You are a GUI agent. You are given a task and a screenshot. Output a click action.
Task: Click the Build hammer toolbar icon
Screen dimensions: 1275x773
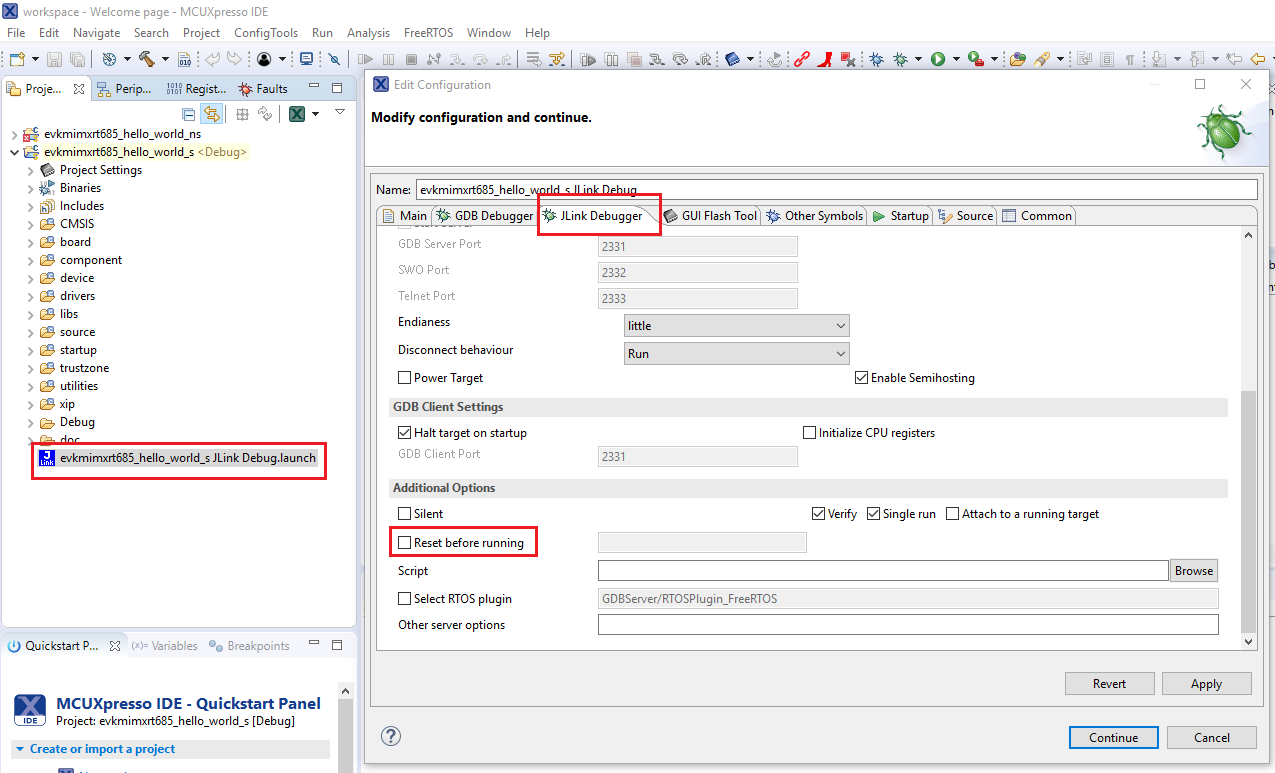click(146, 59)
